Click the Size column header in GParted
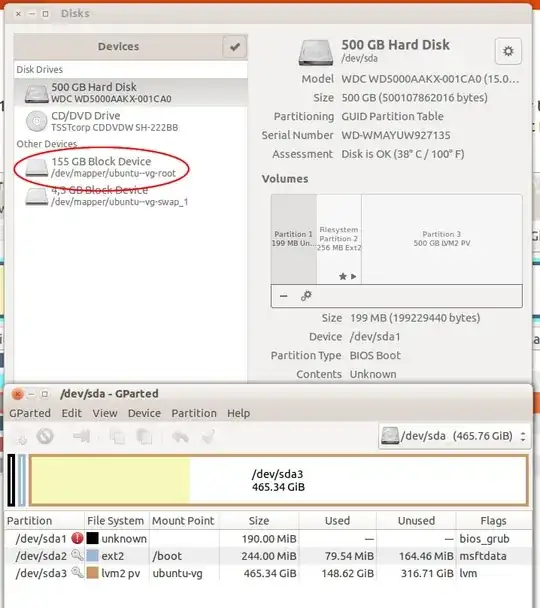Viewport: 540px width, 608px height. point(259,520)
